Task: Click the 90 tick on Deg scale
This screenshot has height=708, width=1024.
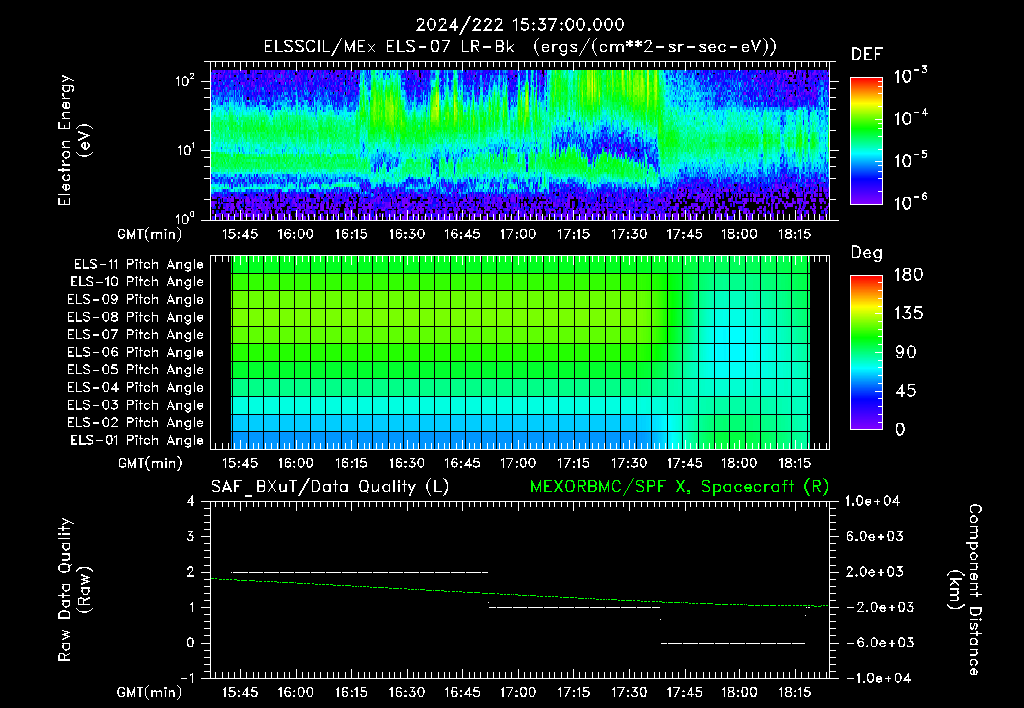Action: (x=906, y=353)
